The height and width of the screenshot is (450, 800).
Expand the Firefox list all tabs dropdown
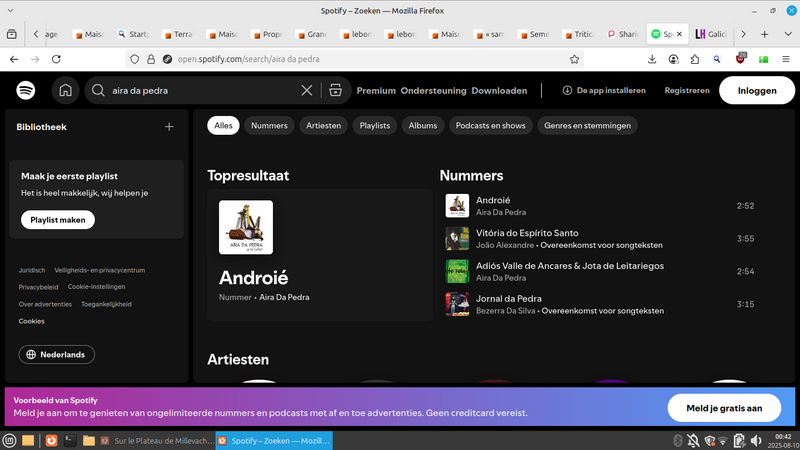pos(786,33)
